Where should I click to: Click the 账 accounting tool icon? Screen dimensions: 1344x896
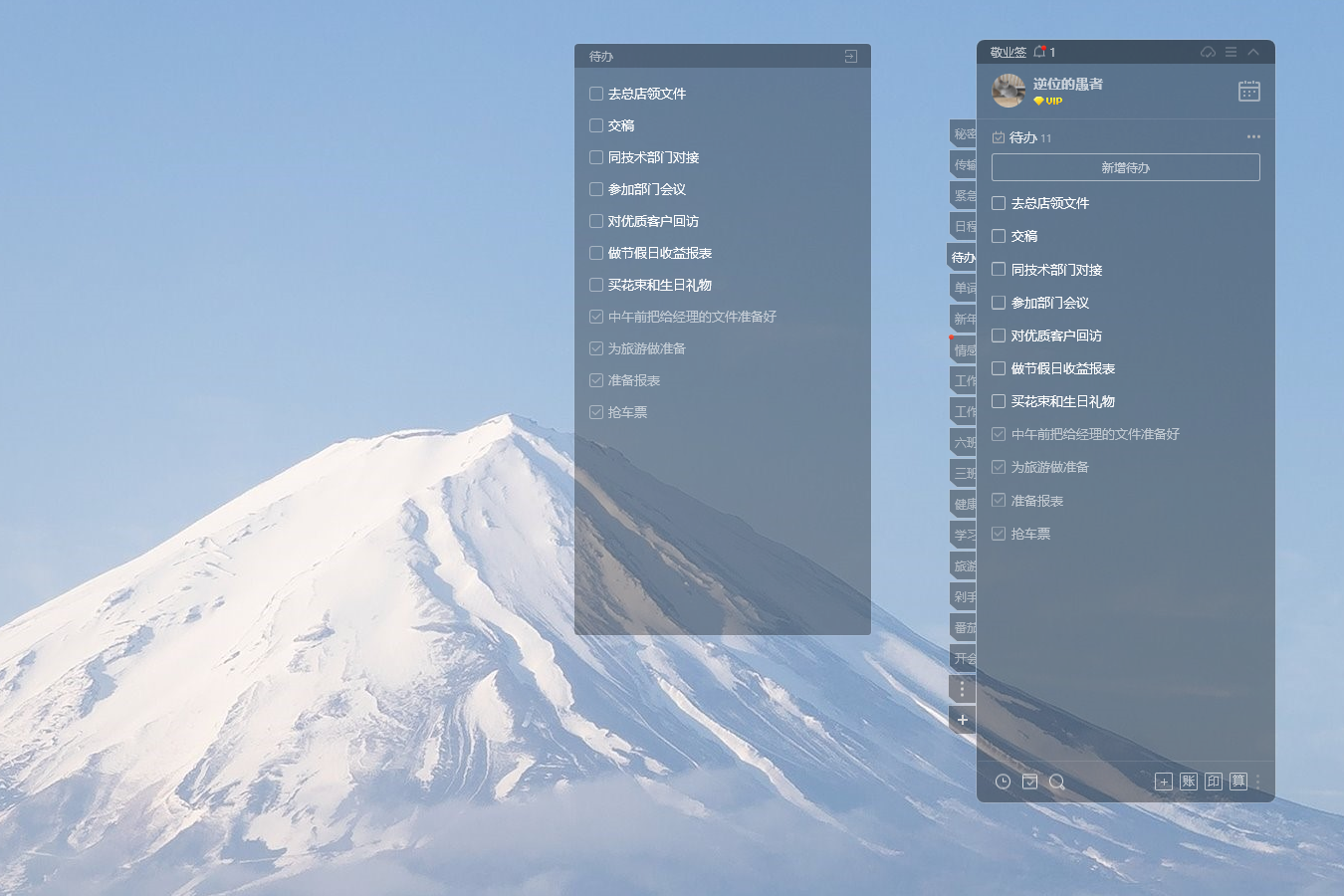[1188, 782]
